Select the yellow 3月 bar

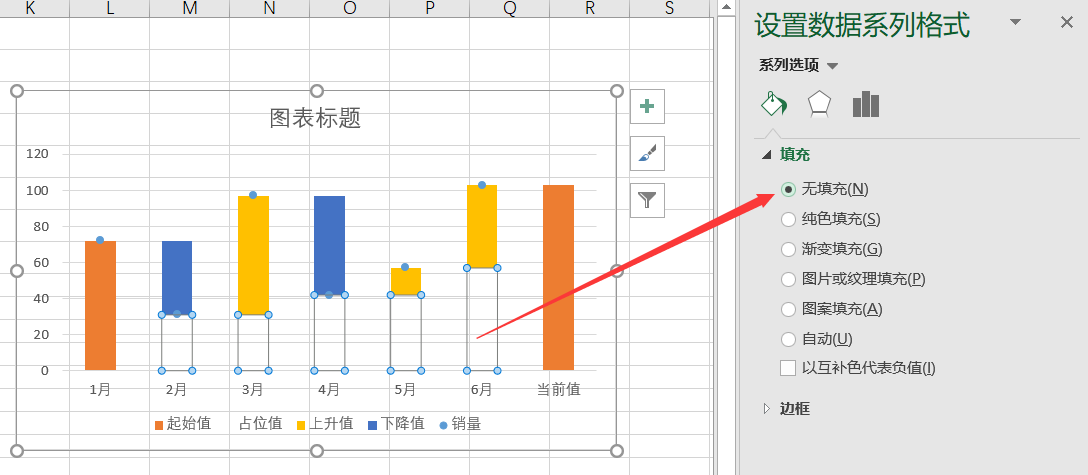pyautogui.click(x=253, y=254)
